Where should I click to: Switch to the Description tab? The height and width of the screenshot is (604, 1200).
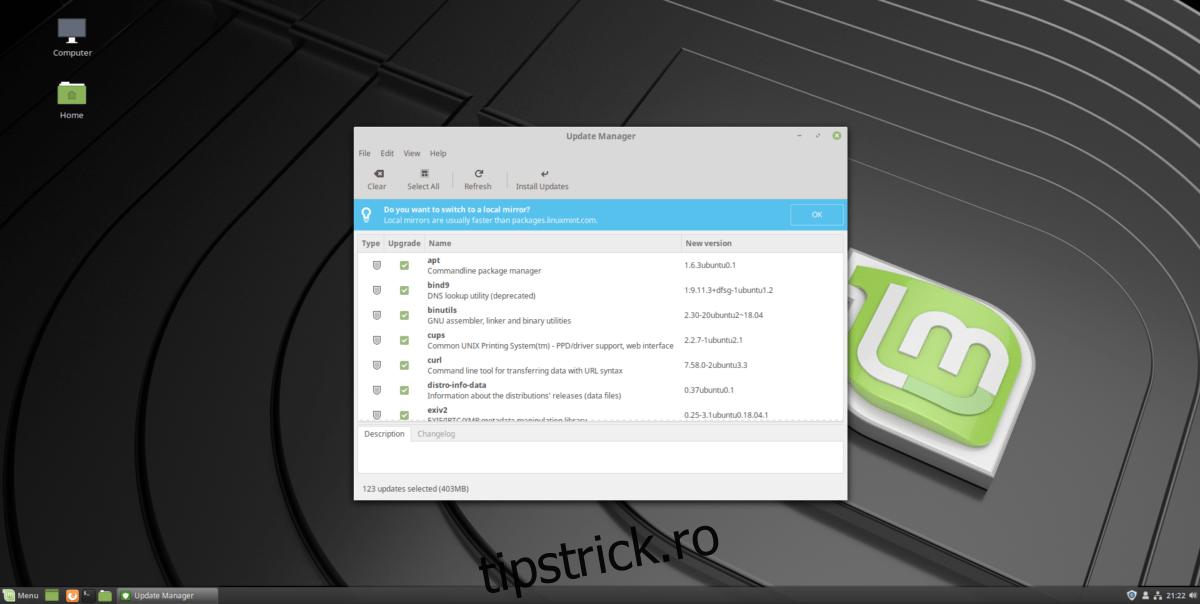point(384,434)
